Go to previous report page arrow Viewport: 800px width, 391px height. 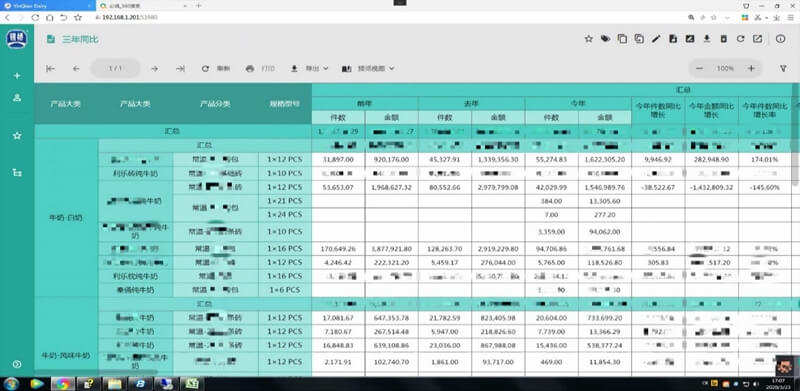[76, 68]
